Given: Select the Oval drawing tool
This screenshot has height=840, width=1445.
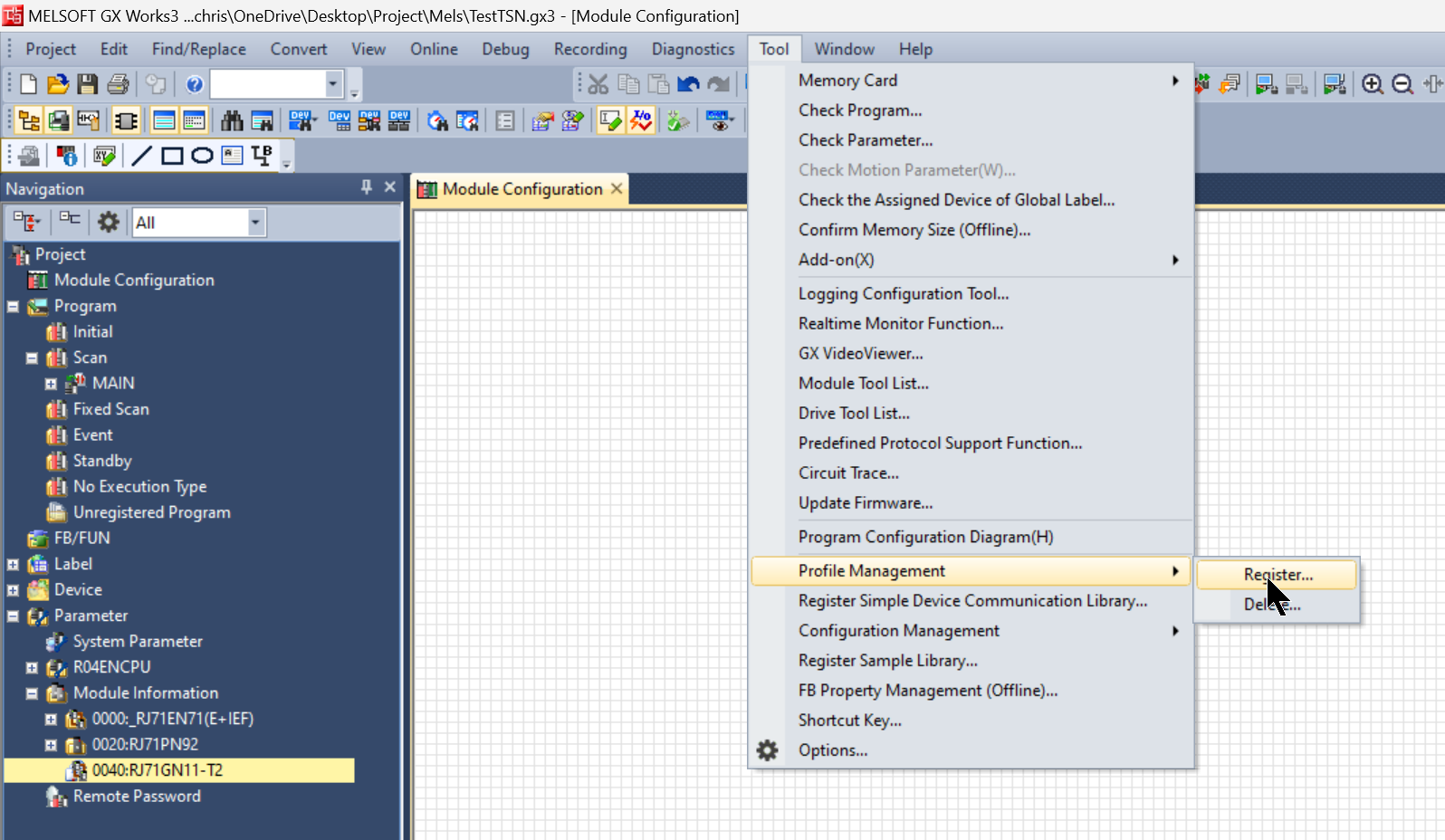Looking at the screenshot, I should 202,156.
